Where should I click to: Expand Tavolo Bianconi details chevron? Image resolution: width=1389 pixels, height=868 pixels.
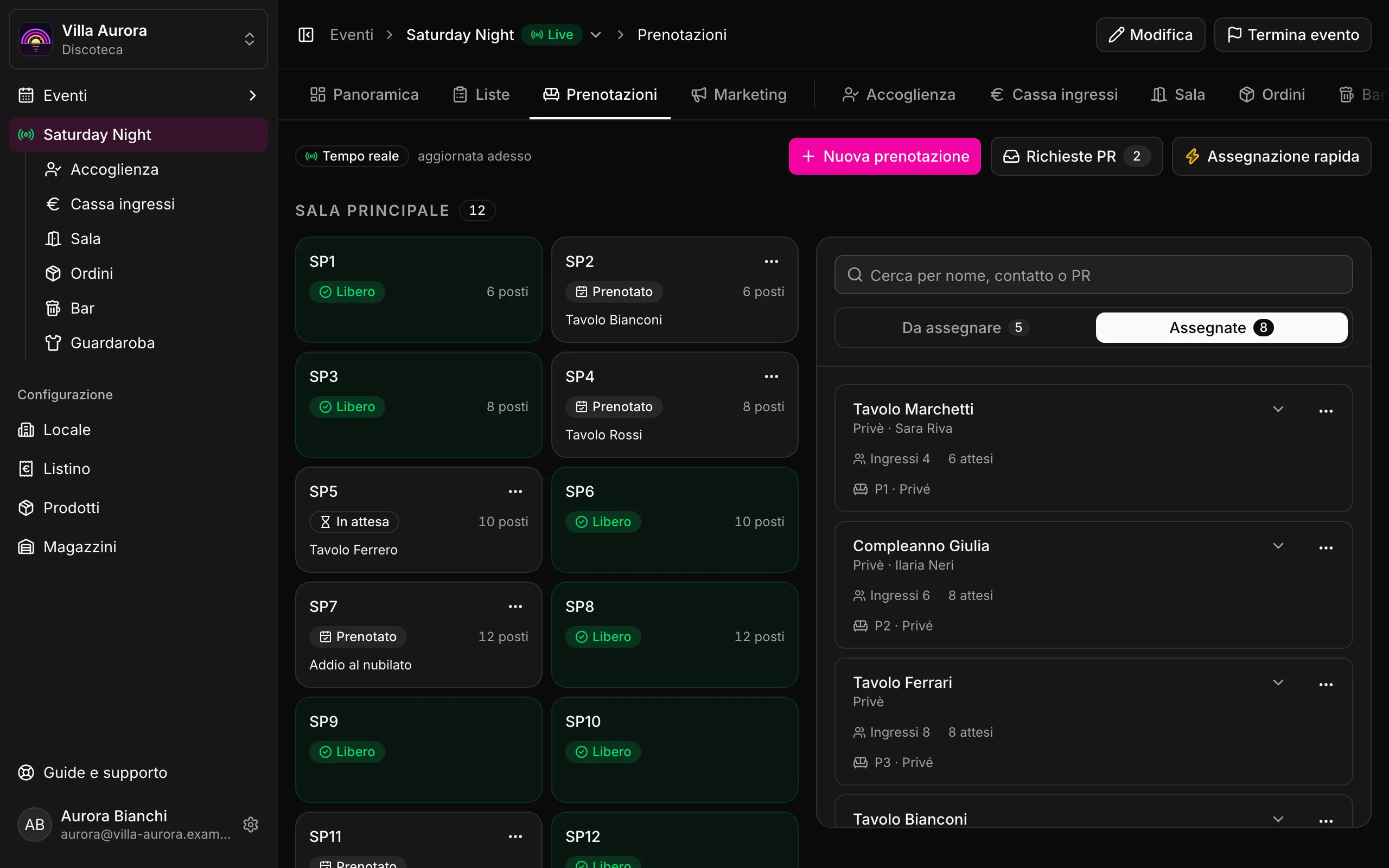[1278, 819]
